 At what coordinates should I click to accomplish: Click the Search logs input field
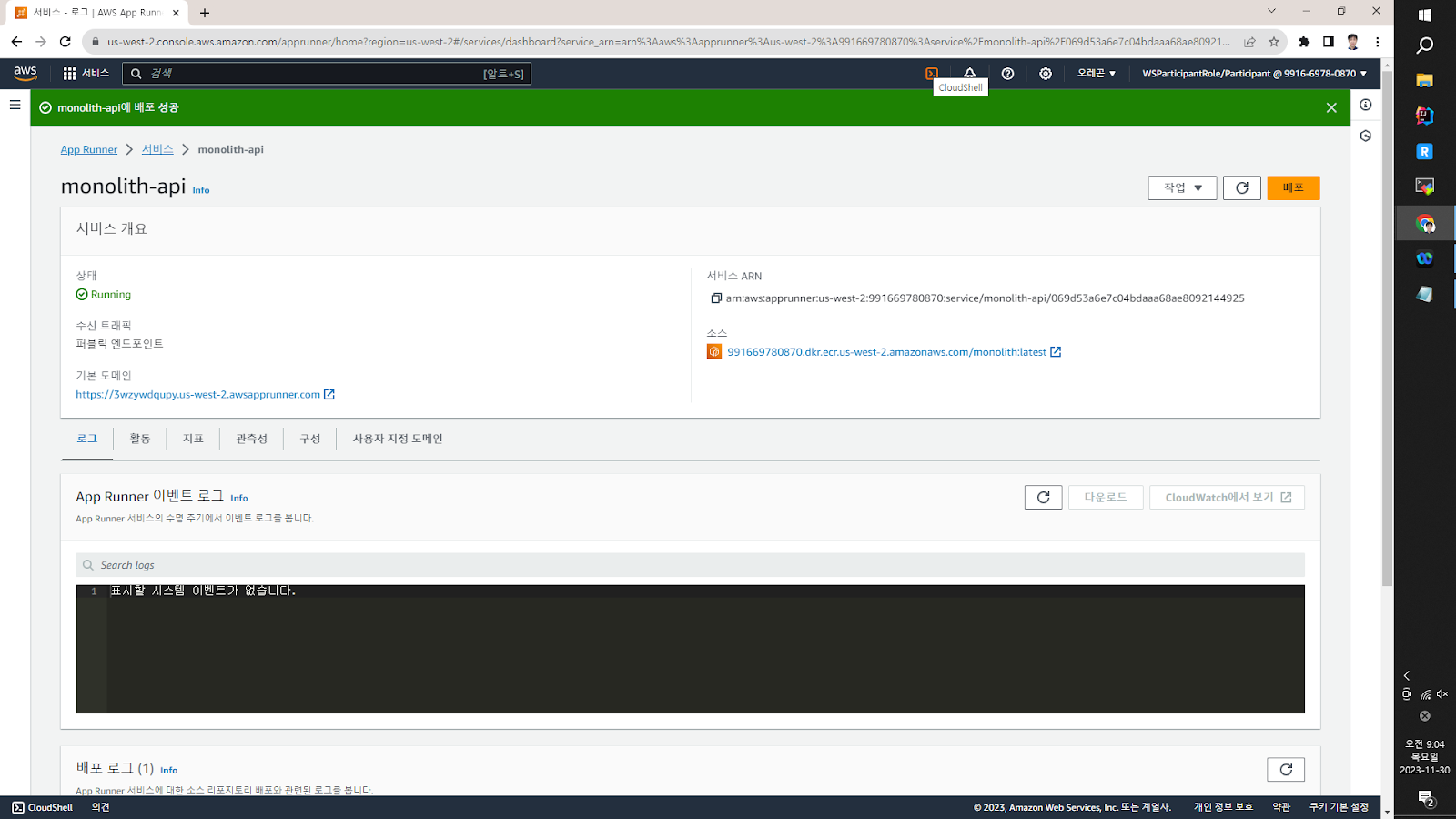690,565
